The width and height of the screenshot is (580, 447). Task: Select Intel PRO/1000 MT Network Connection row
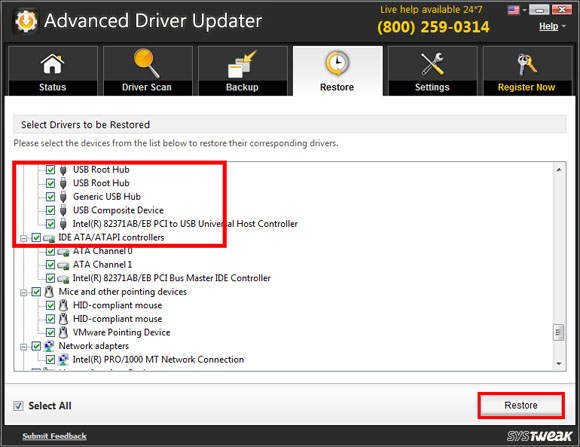tap(158, 360)
